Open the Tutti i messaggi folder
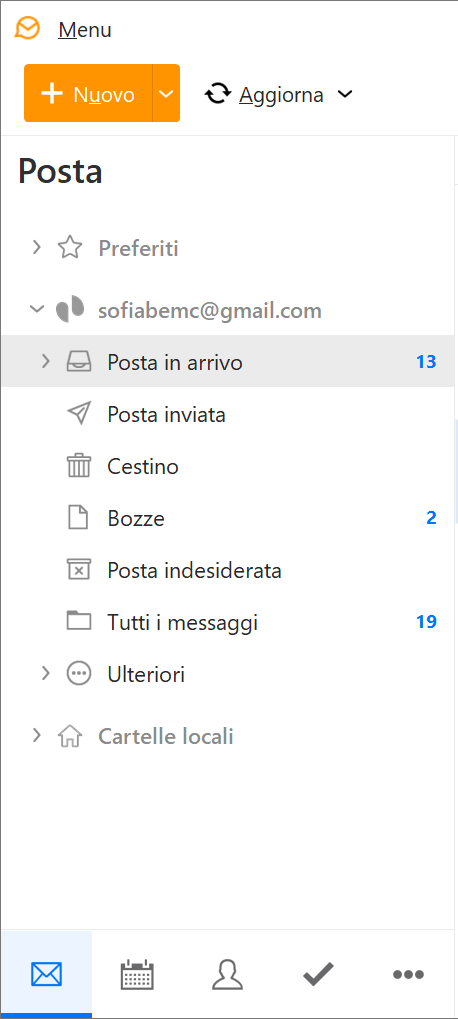 tap(227, 622)
